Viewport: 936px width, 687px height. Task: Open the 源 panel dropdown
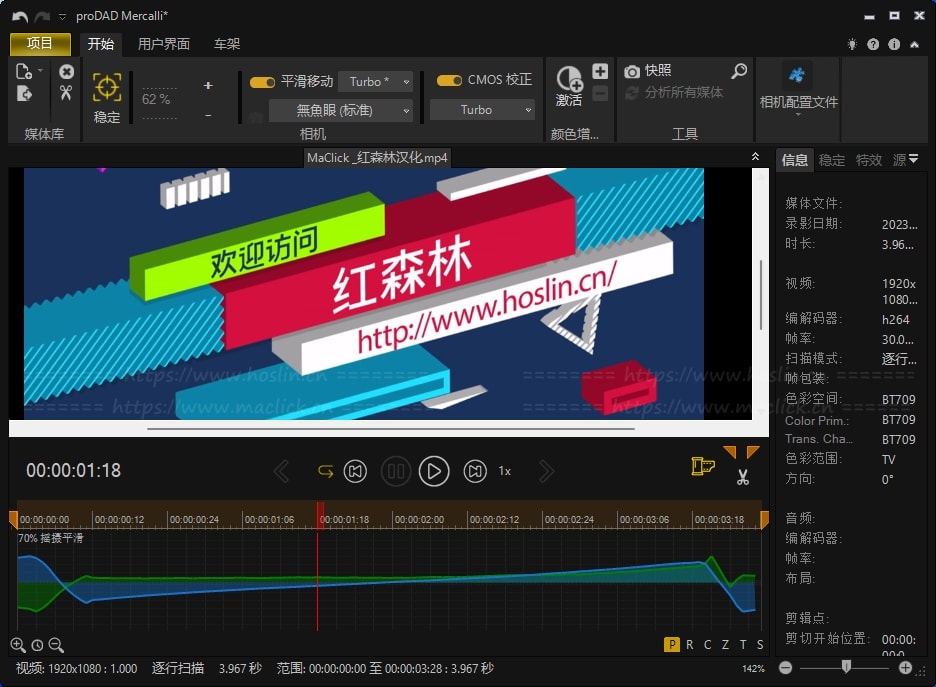[x=906, y=159]
